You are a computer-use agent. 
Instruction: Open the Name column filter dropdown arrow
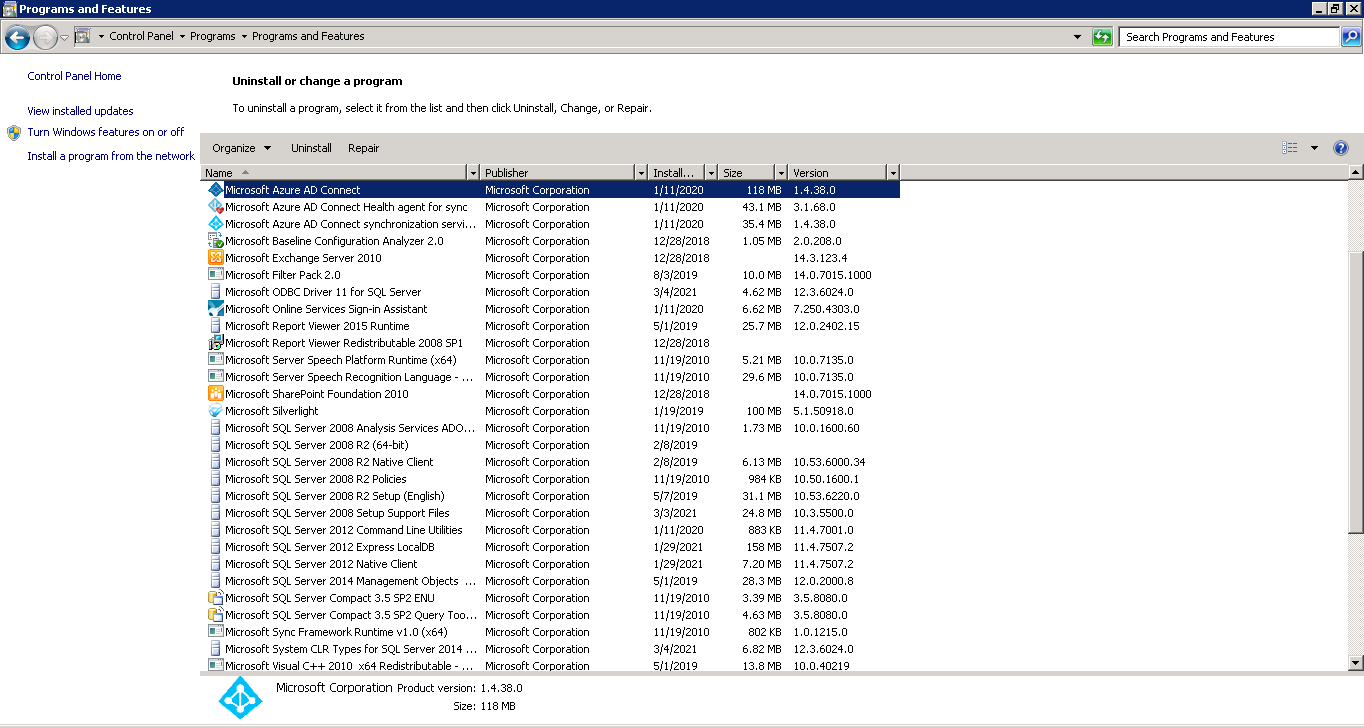click(473, 172)
